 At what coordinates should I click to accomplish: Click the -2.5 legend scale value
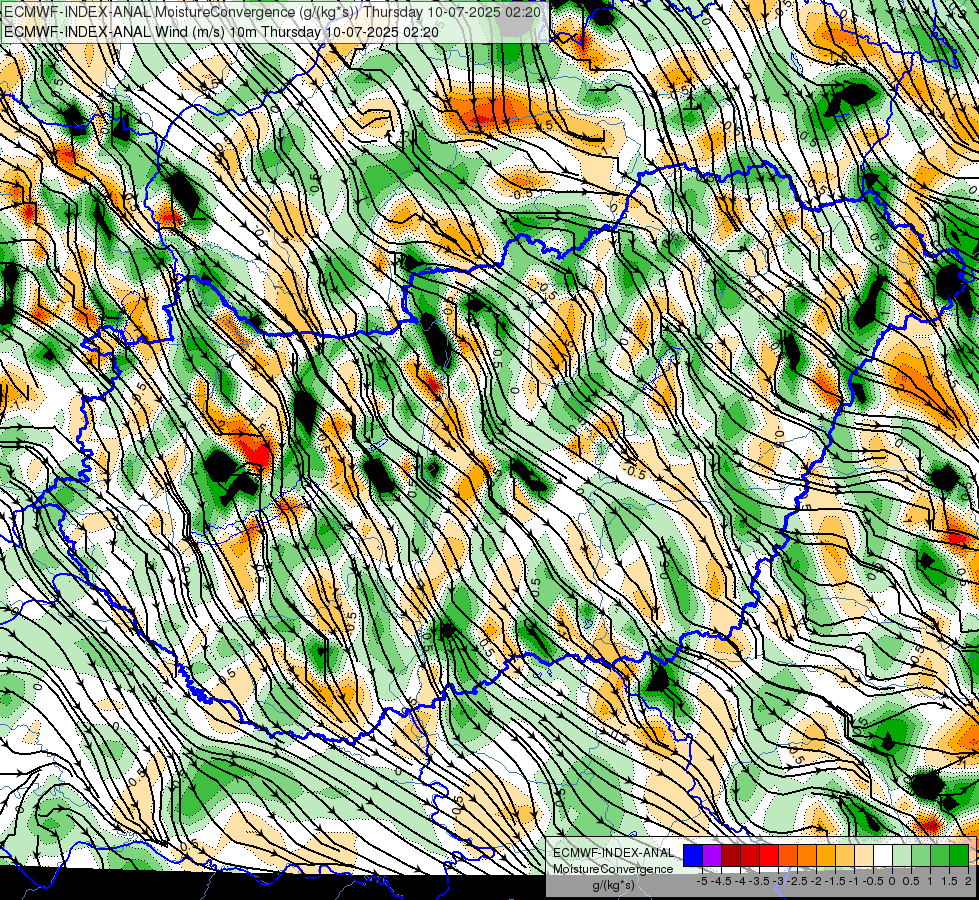pyautogui.click(x=797, y=881)
